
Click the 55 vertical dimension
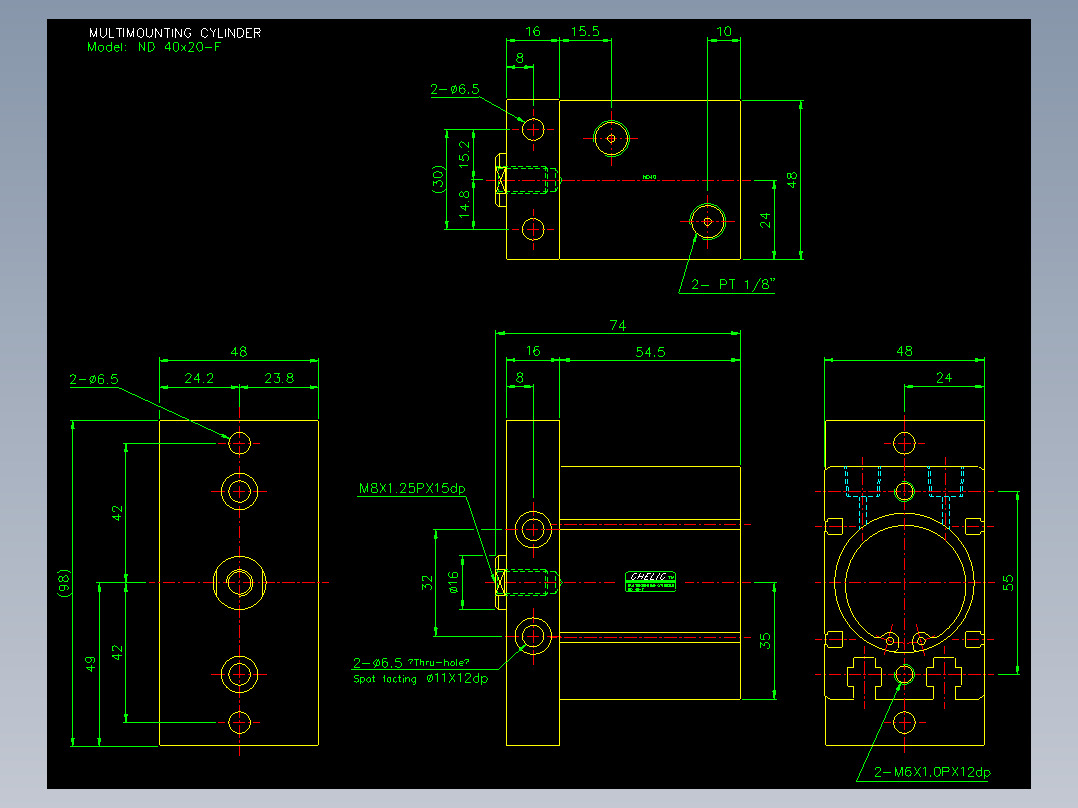(x=1007, y=583)
